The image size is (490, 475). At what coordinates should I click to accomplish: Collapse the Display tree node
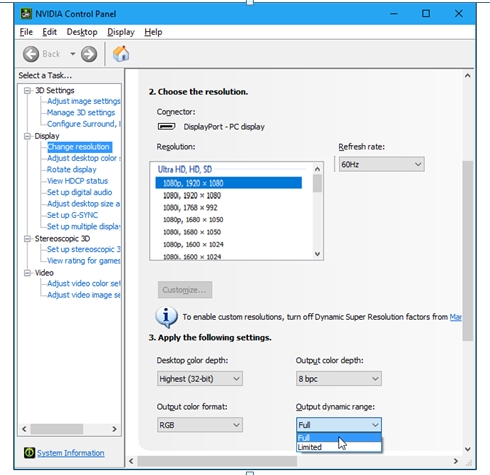tap(27, 136)
